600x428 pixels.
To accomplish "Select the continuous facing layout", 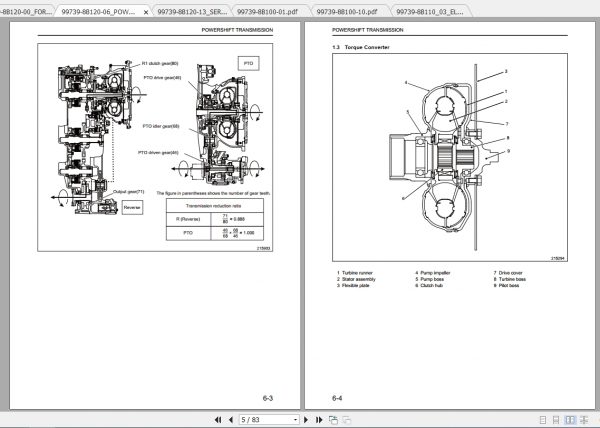I will click(584, 420).
